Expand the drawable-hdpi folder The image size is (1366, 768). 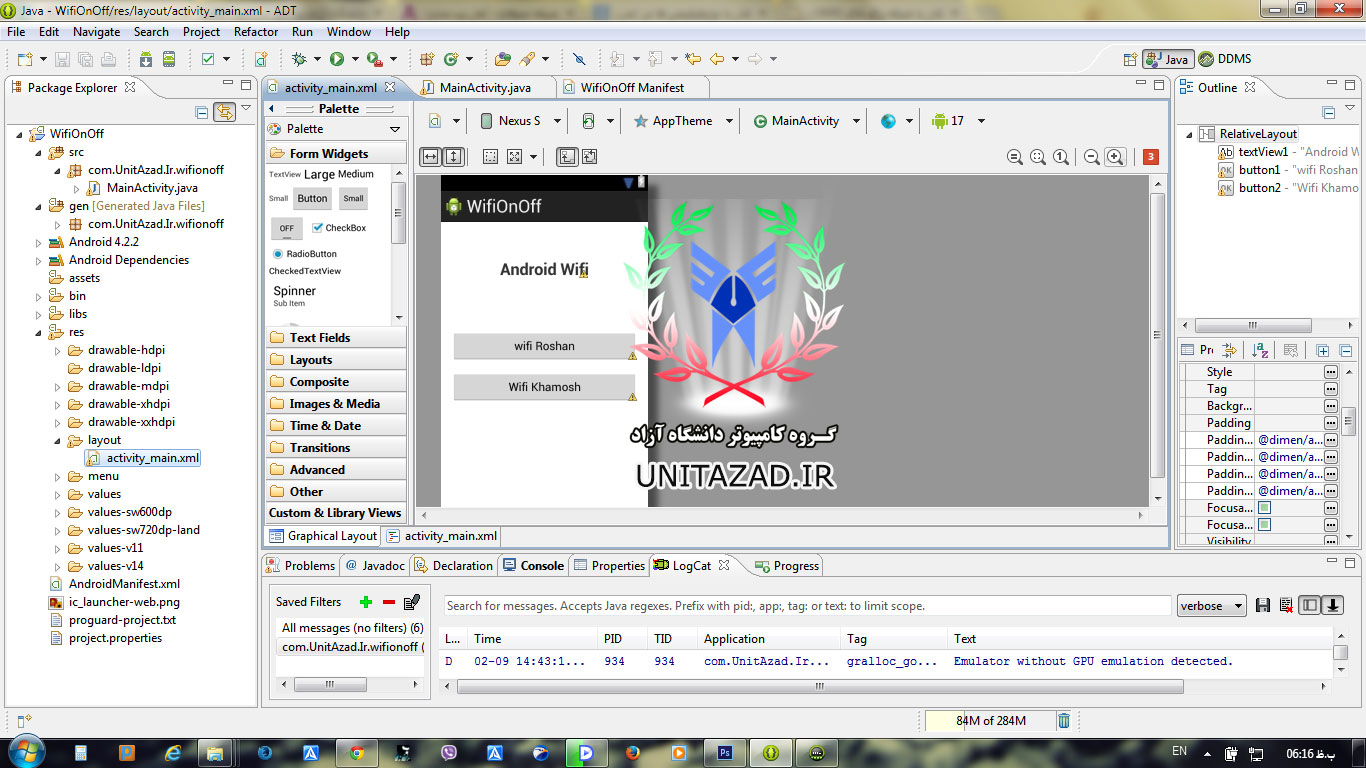(58, 350)
